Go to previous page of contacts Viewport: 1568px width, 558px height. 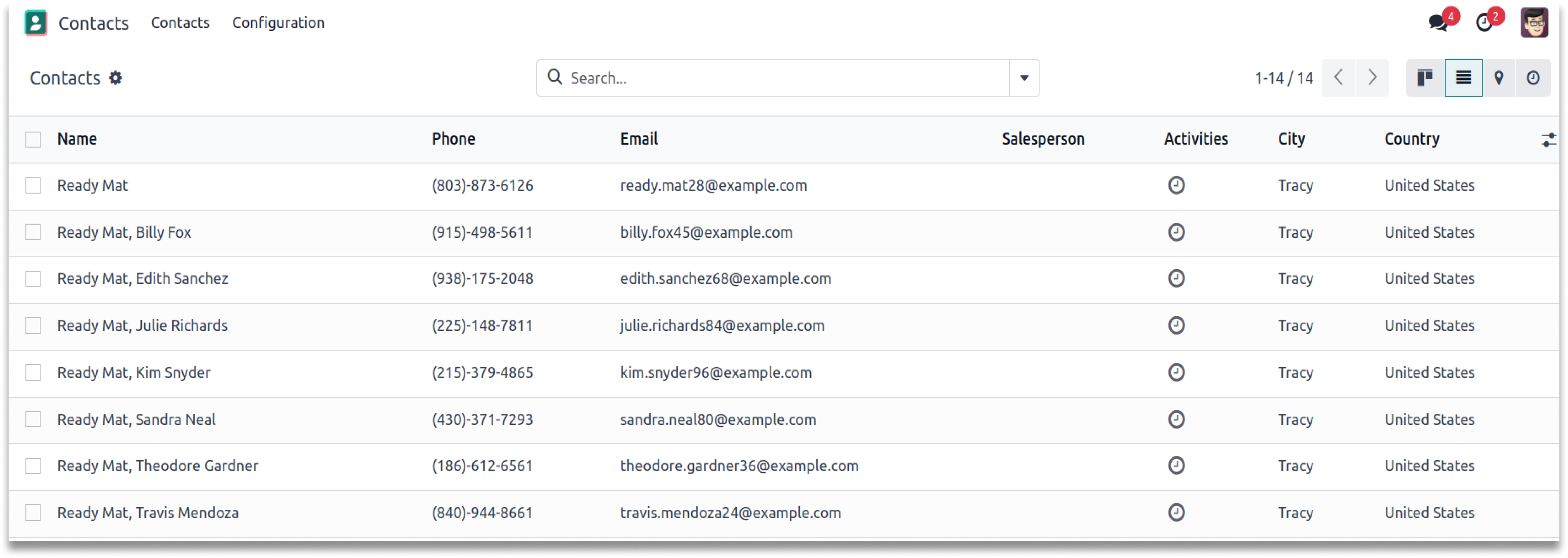click(1339, 78)
